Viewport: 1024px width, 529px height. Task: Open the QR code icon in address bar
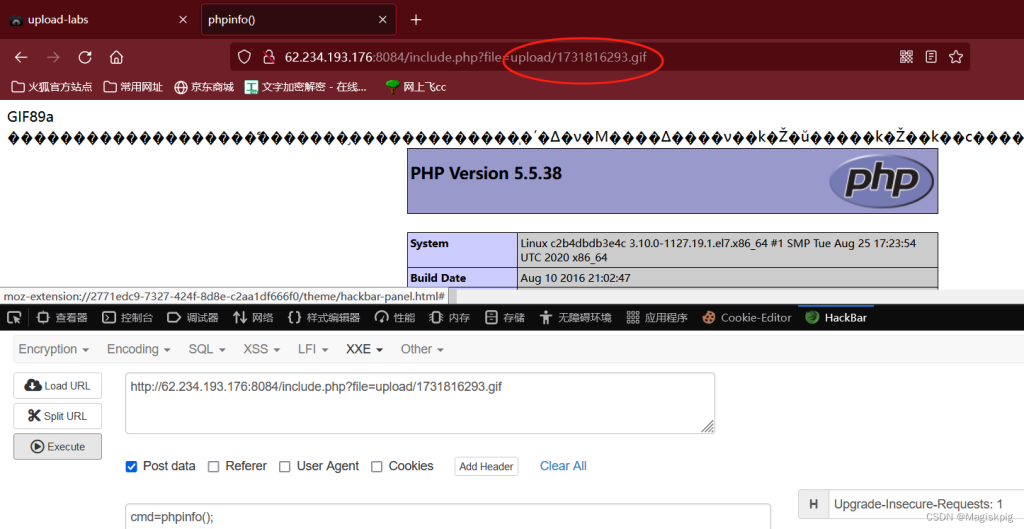[906, 57]
